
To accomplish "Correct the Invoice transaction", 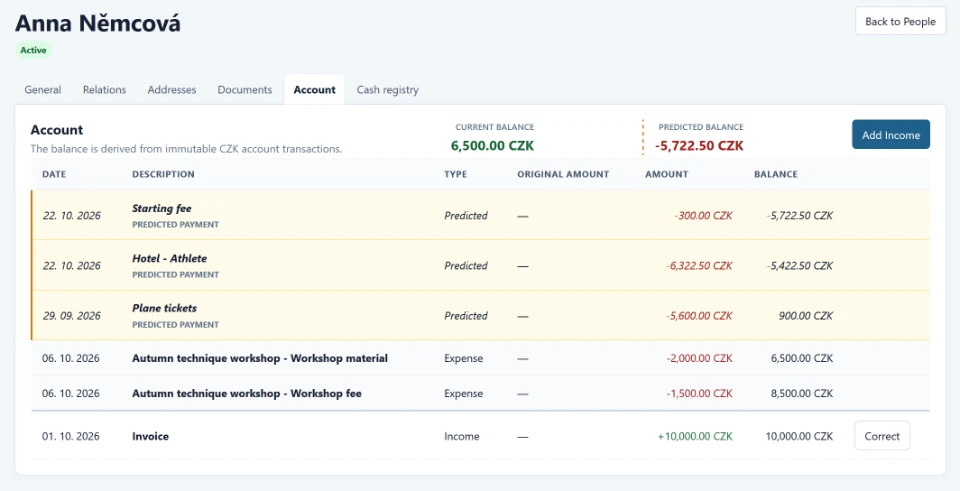I will (882, 436).
